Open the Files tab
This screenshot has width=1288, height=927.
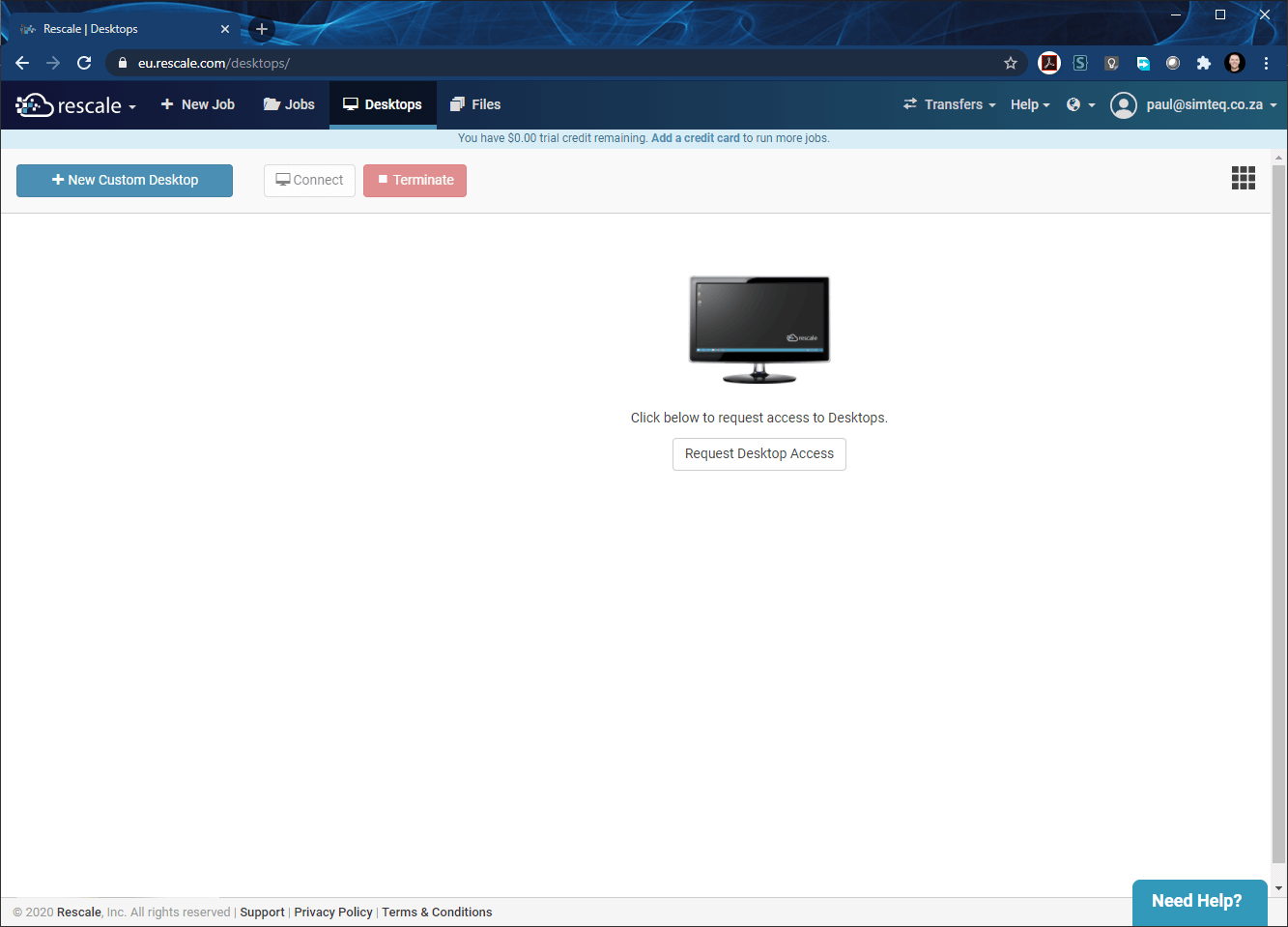pyautogui.click(x=475, y=104)
